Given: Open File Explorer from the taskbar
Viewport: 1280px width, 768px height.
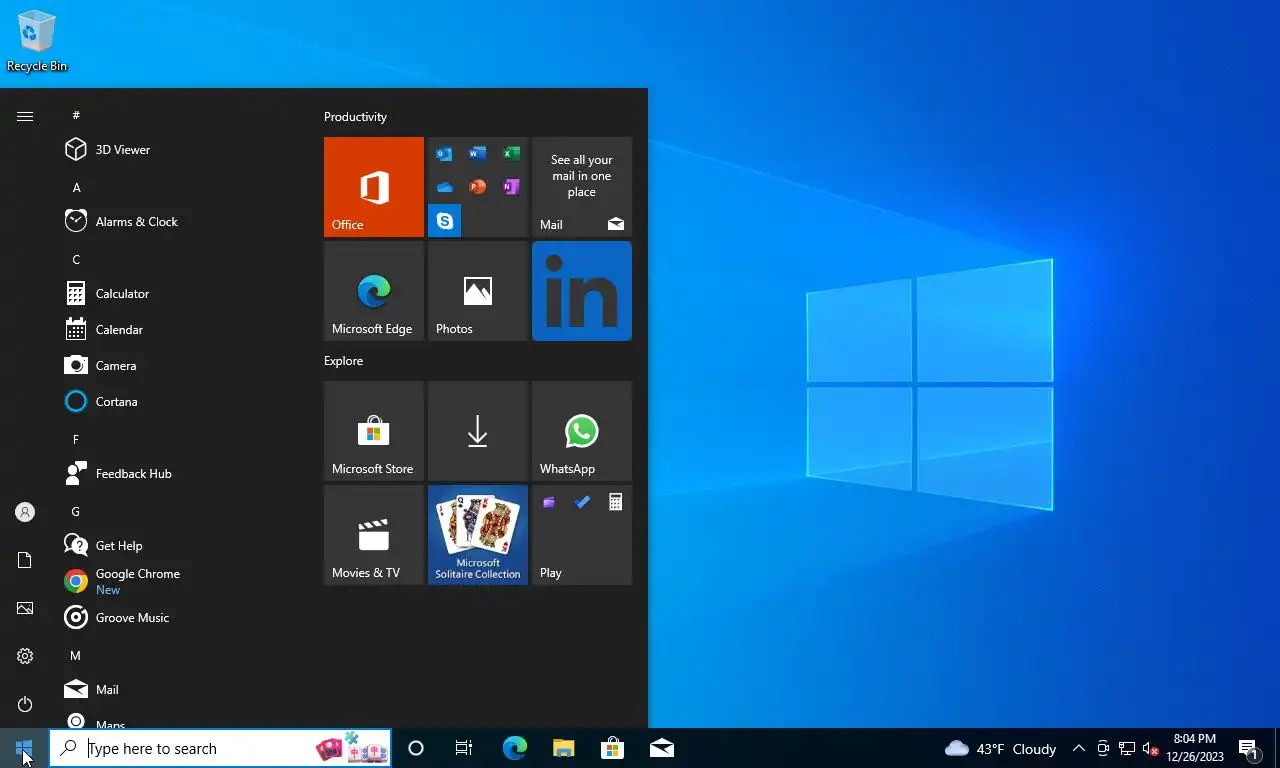Looking at the screenshot, I should click(563, 748).
